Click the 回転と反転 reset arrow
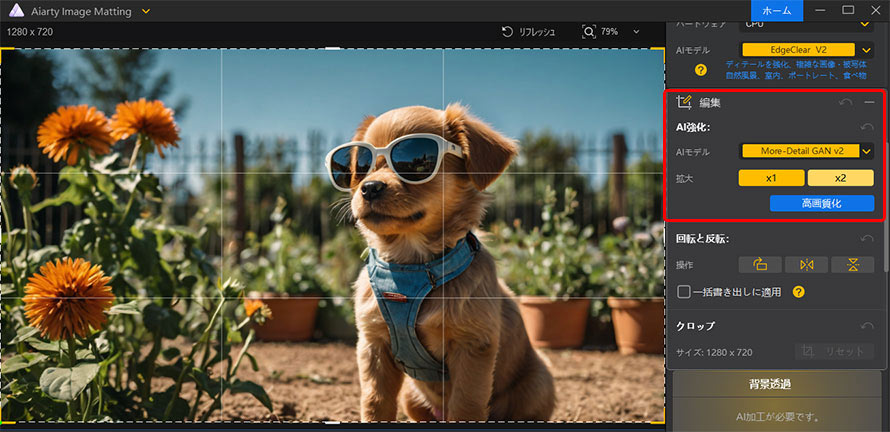Screen dimensions: 890x432 click(x=867, y=239)
